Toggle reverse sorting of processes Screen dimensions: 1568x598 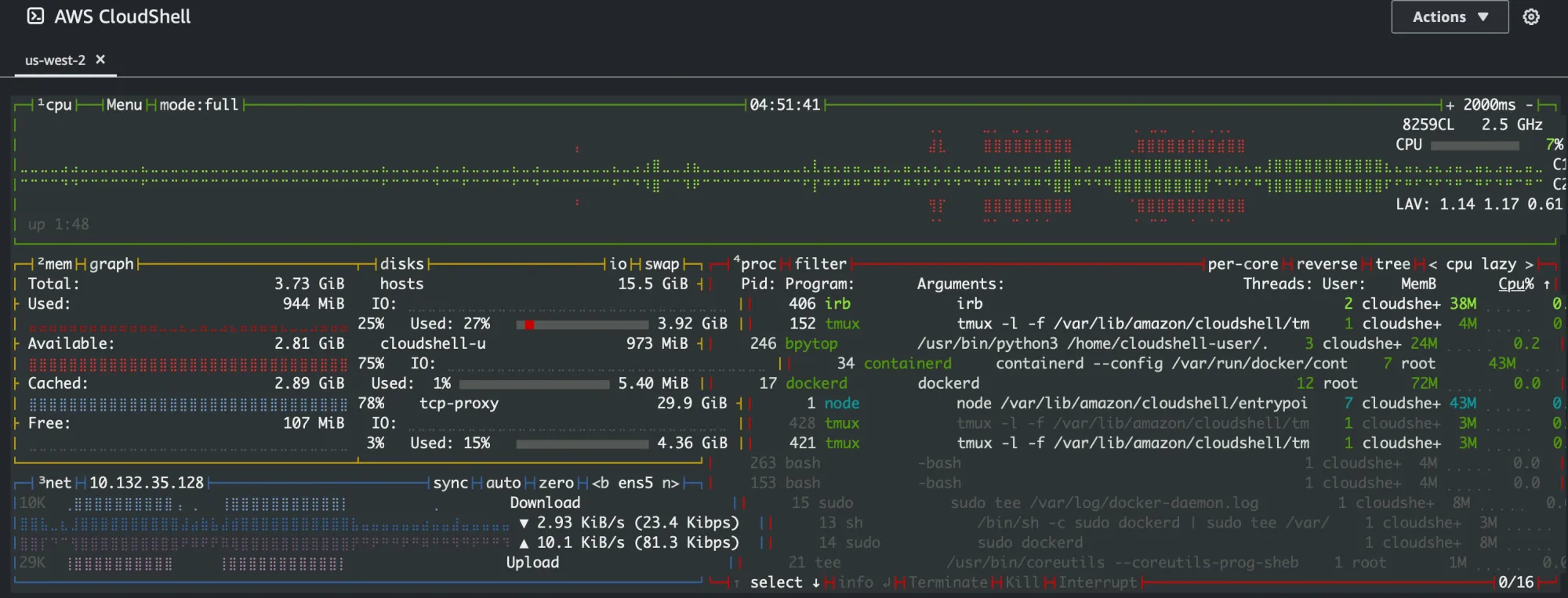pos(1327,264)
